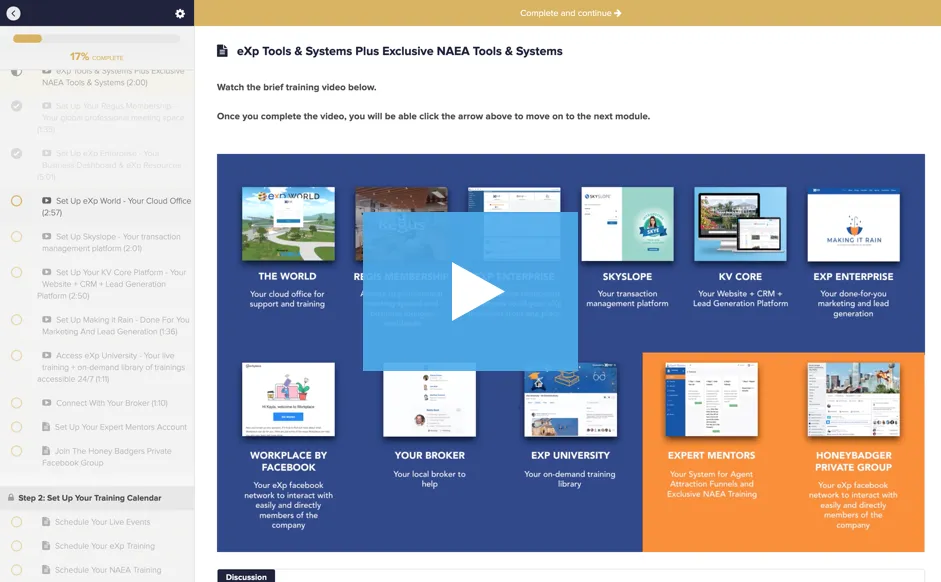Image resolution: width=941 pixels, height=582 pixels.
Task: Click Complete and continue button
Action: tap(570, 13)
